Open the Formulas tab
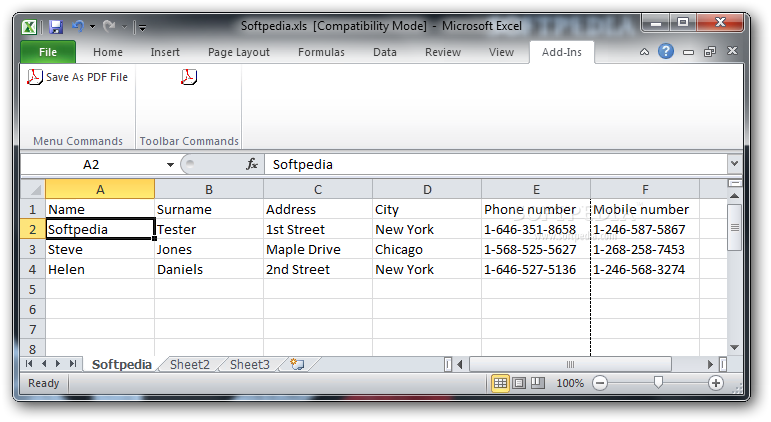The height and width of the screenshot is (422, 771). coord(321,52)
